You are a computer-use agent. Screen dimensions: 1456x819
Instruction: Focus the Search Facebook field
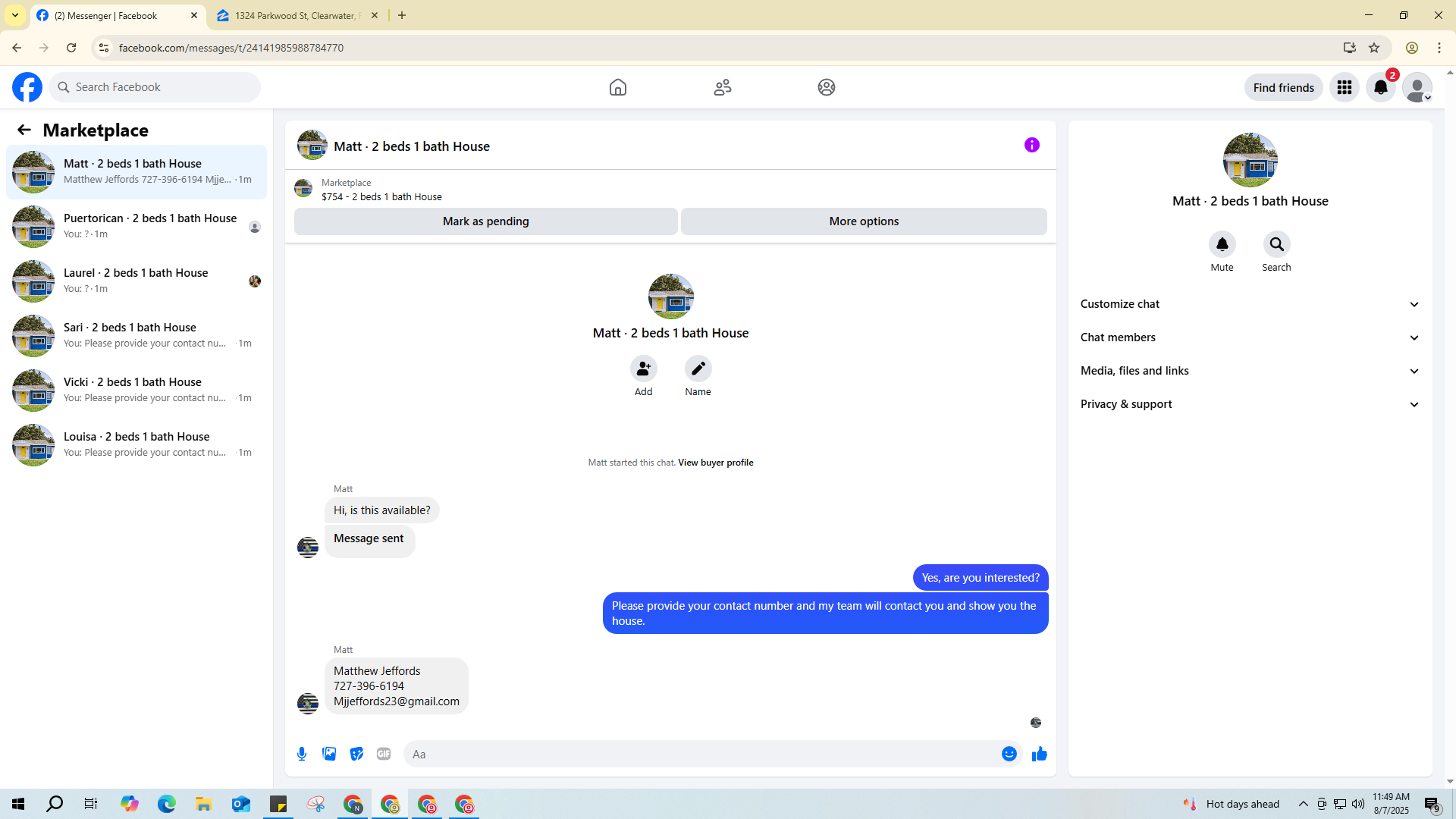[x=155, y=87]
